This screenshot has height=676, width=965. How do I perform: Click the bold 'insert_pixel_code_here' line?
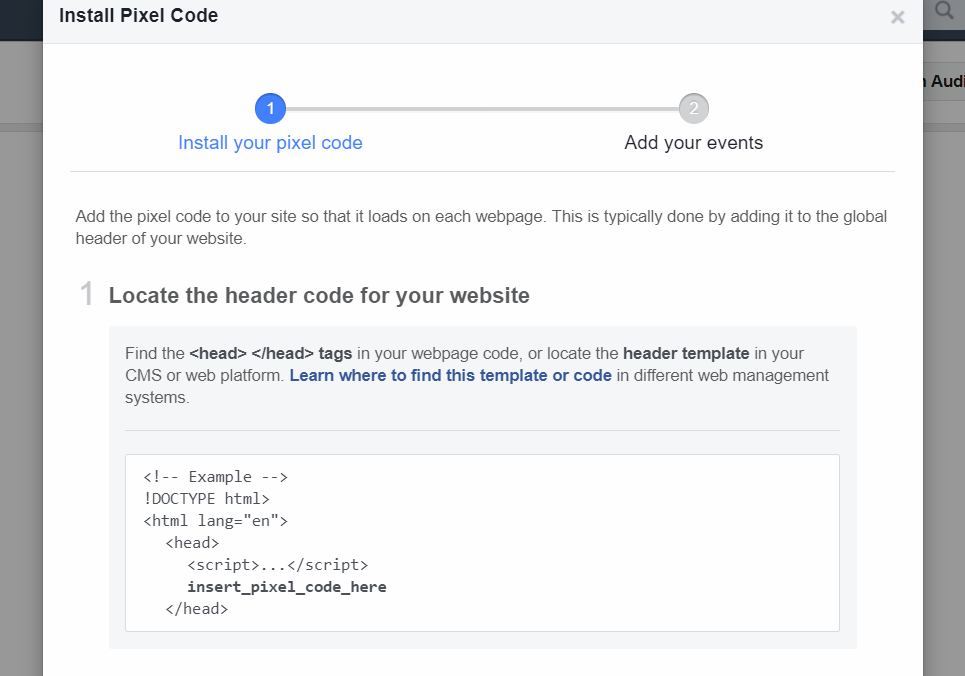click(x=287, y=587)
